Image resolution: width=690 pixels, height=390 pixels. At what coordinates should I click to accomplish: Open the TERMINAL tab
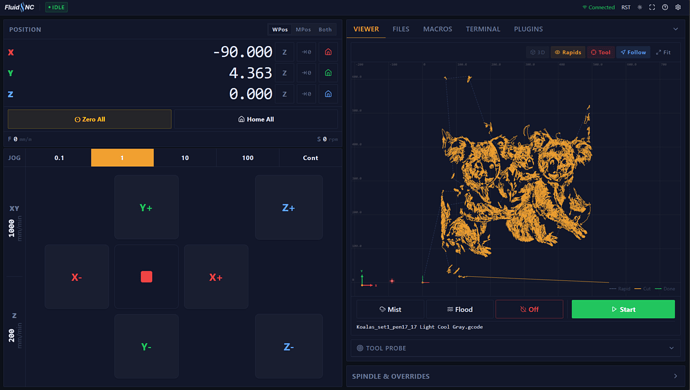coord(483,29)
